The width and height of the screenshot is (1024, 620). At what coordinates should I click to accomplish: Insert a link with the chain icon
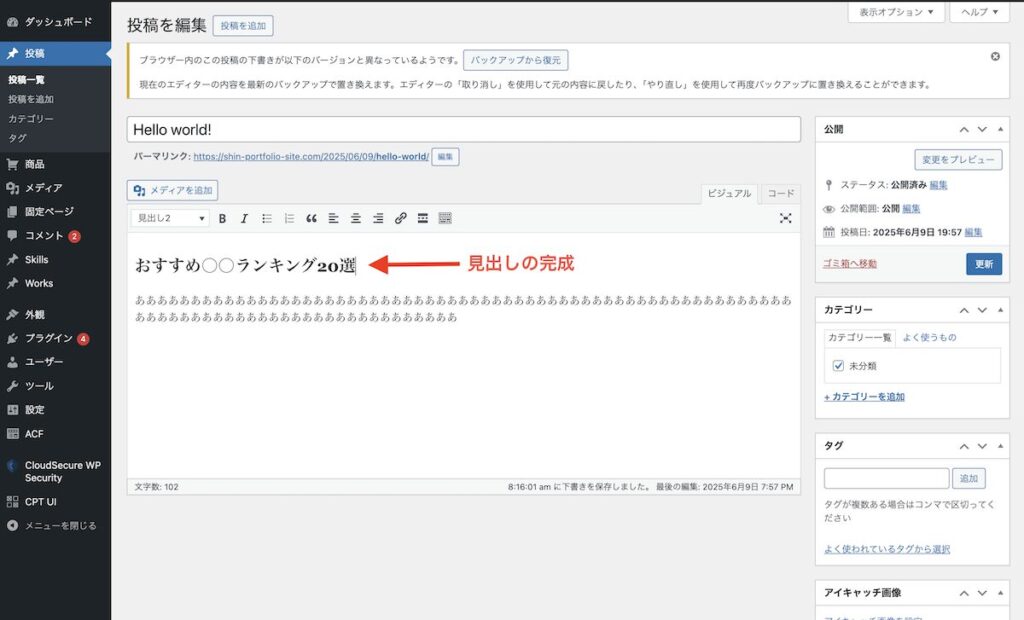pyautogui.click(x=399, y=218)
